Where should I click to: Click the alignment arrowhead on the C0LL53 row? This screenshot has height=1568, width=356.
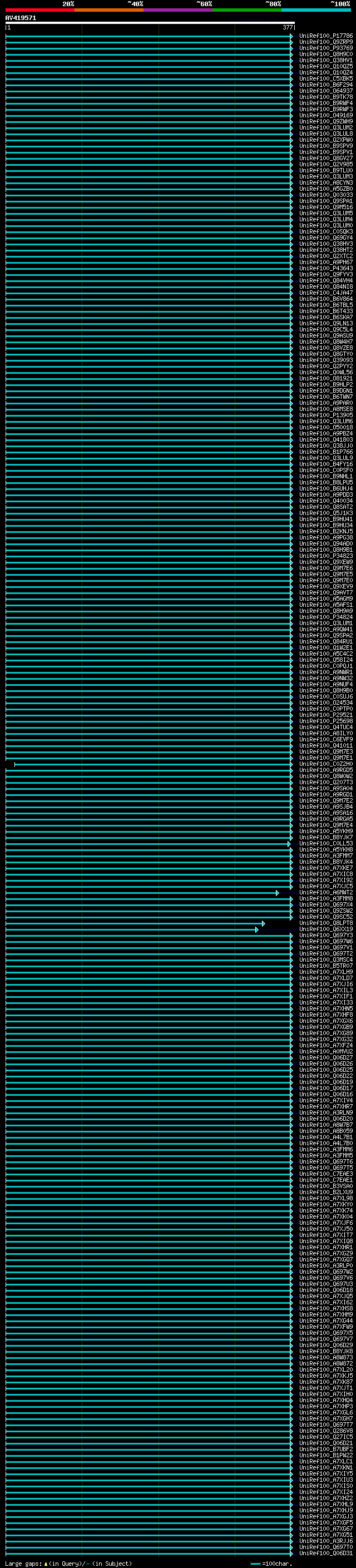coord(289,844)
